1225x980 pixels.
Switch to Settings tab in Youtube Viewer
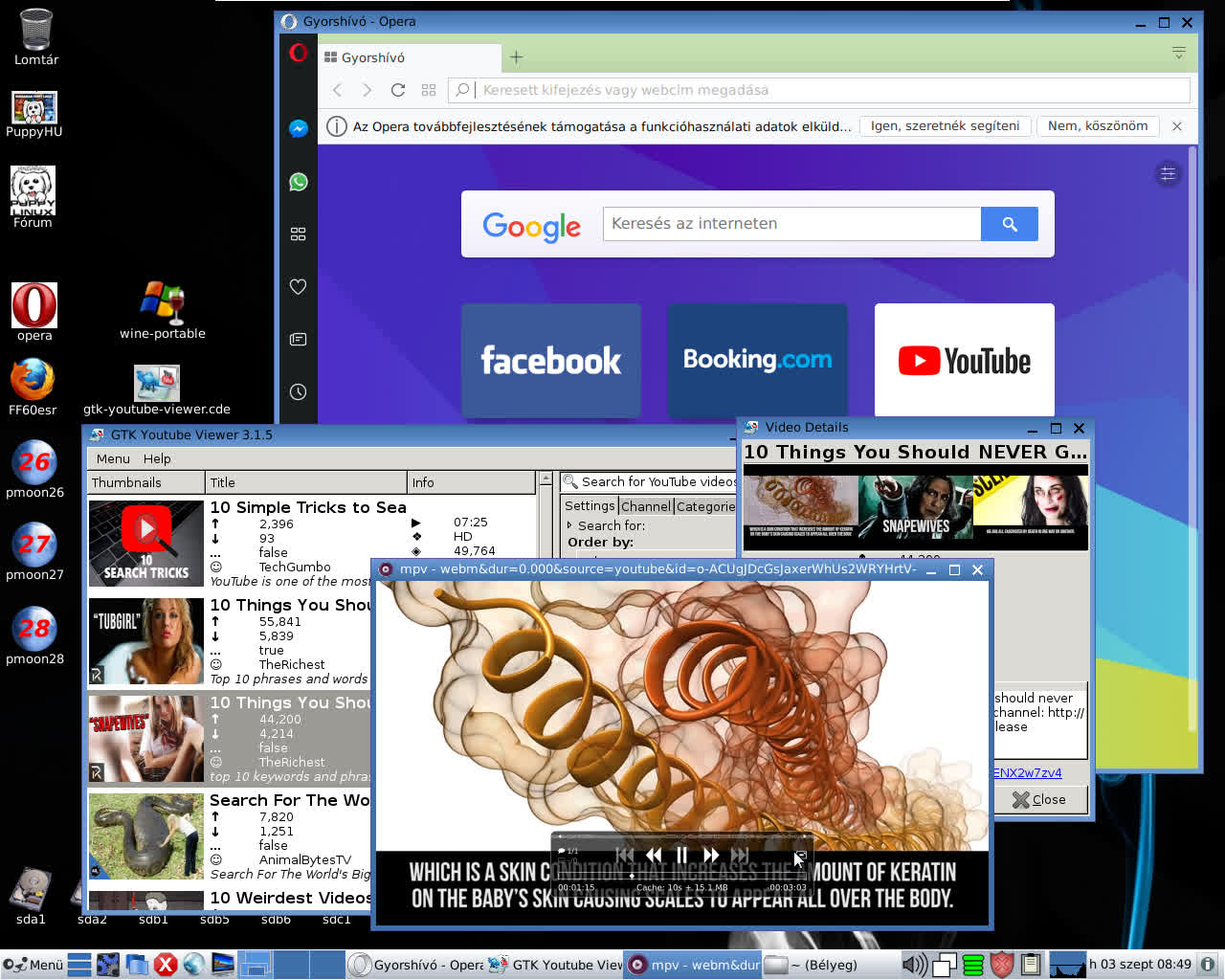click(x=590, y=505)
